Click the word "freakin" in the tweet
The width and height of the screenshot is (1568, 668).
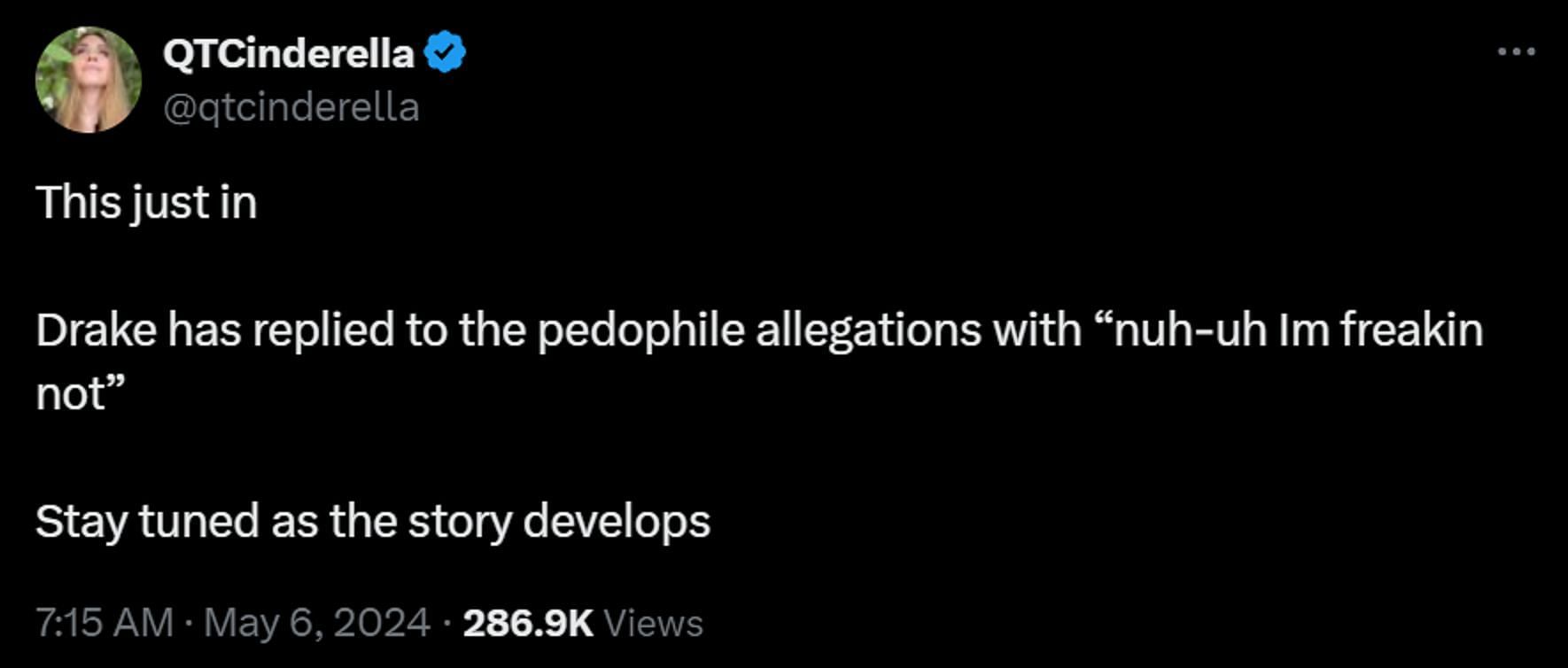[1410, 330]
